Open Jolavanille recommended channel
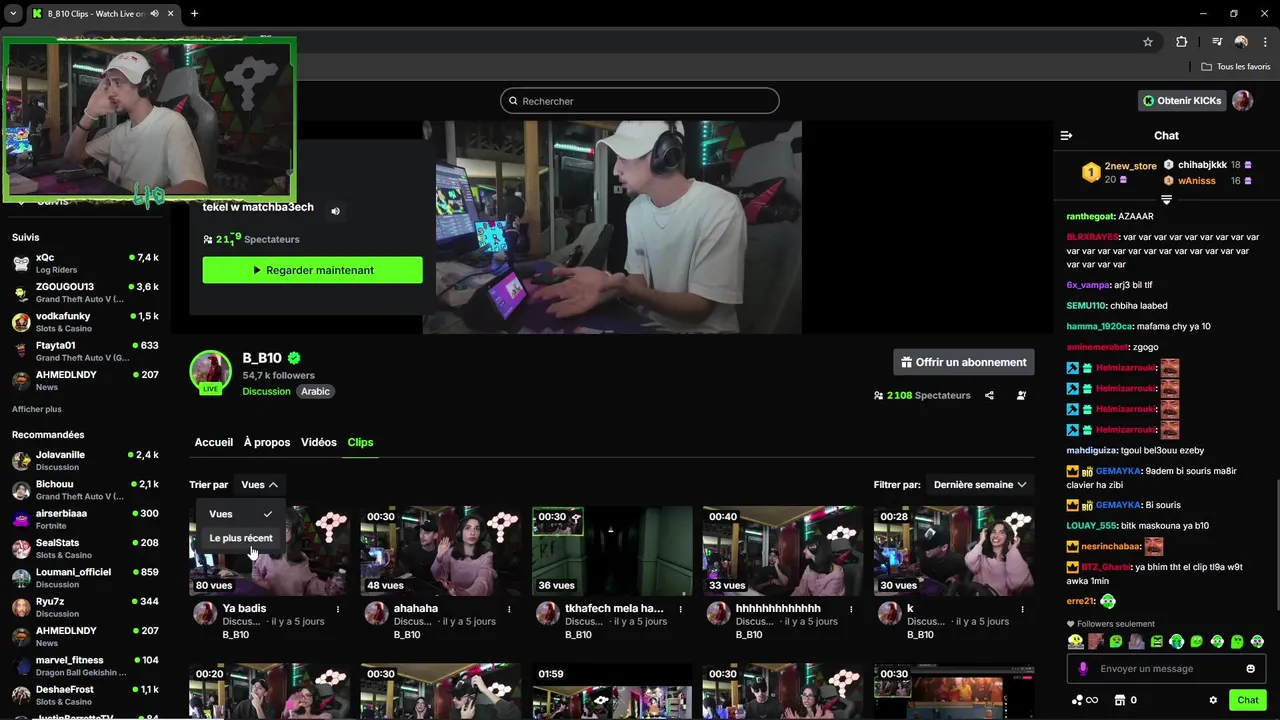 [x=85, y=461]
